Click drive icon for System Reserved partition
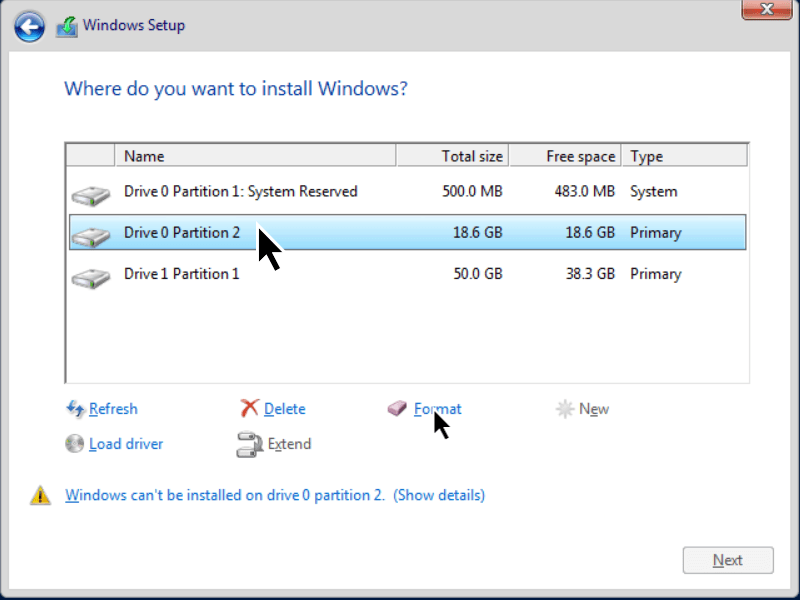Screen dimensions: 800x600 (x=91, y=195)
